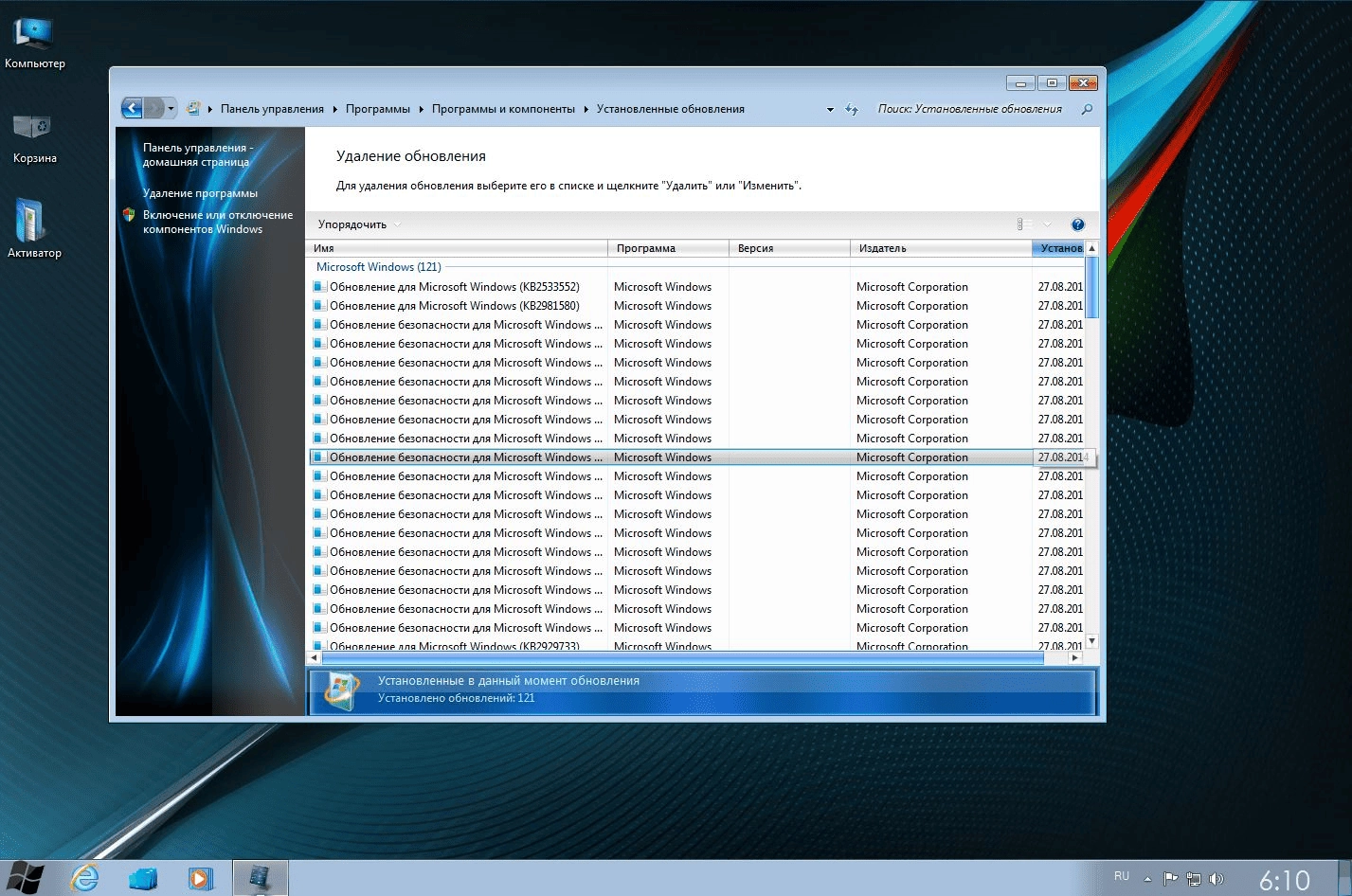Open Удаление программы link
The width and height of the screenshot is (1352, 896).
click(200, 193)
